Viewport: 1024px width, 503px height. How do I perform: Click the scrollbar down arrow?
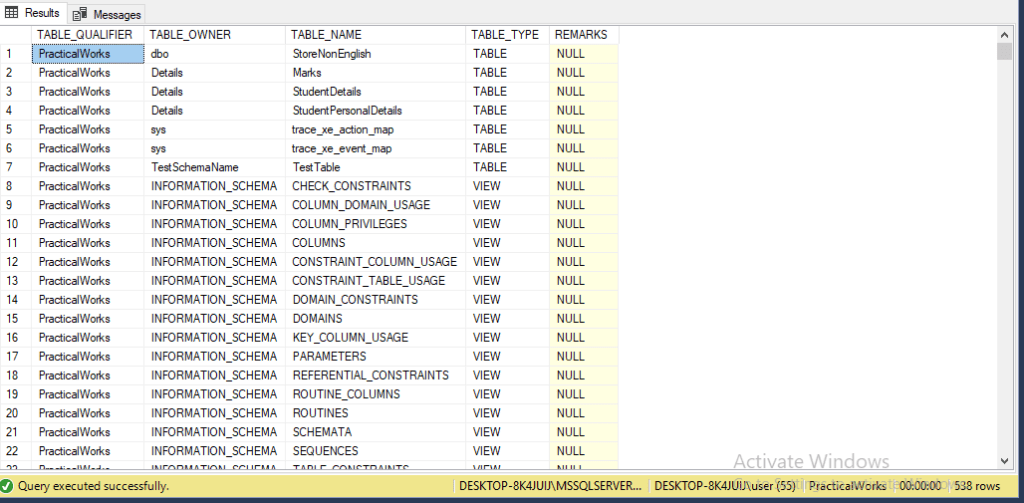pos(1005,461)
